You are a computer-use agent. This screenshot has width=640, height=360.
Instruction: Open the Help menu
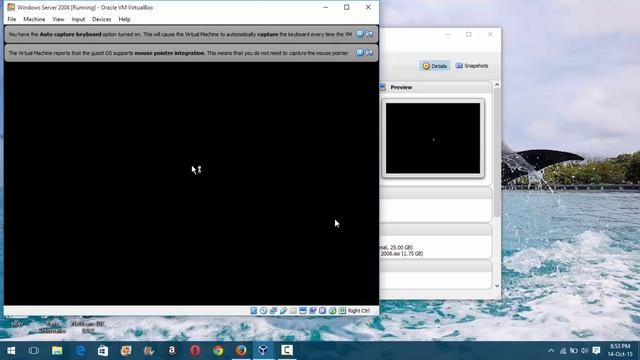click(124, 19)
